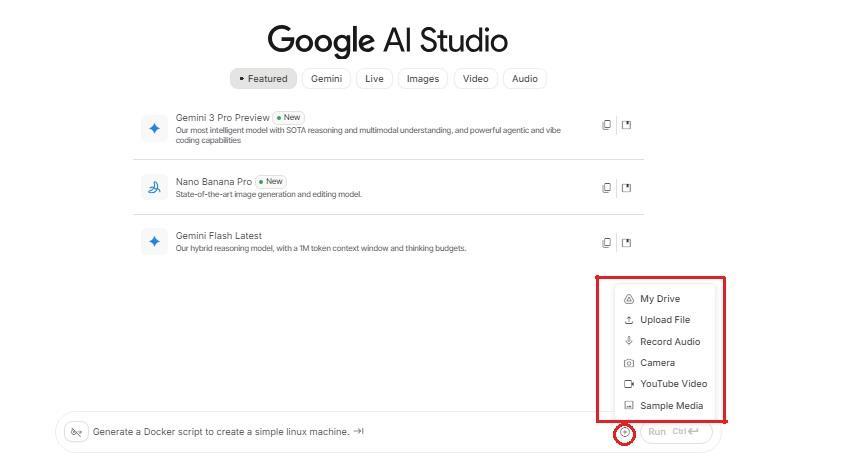This screenshot has height=457, width=846.
Task: Click the Nano Banana Pro banana icon
Action: pos(154,187)
